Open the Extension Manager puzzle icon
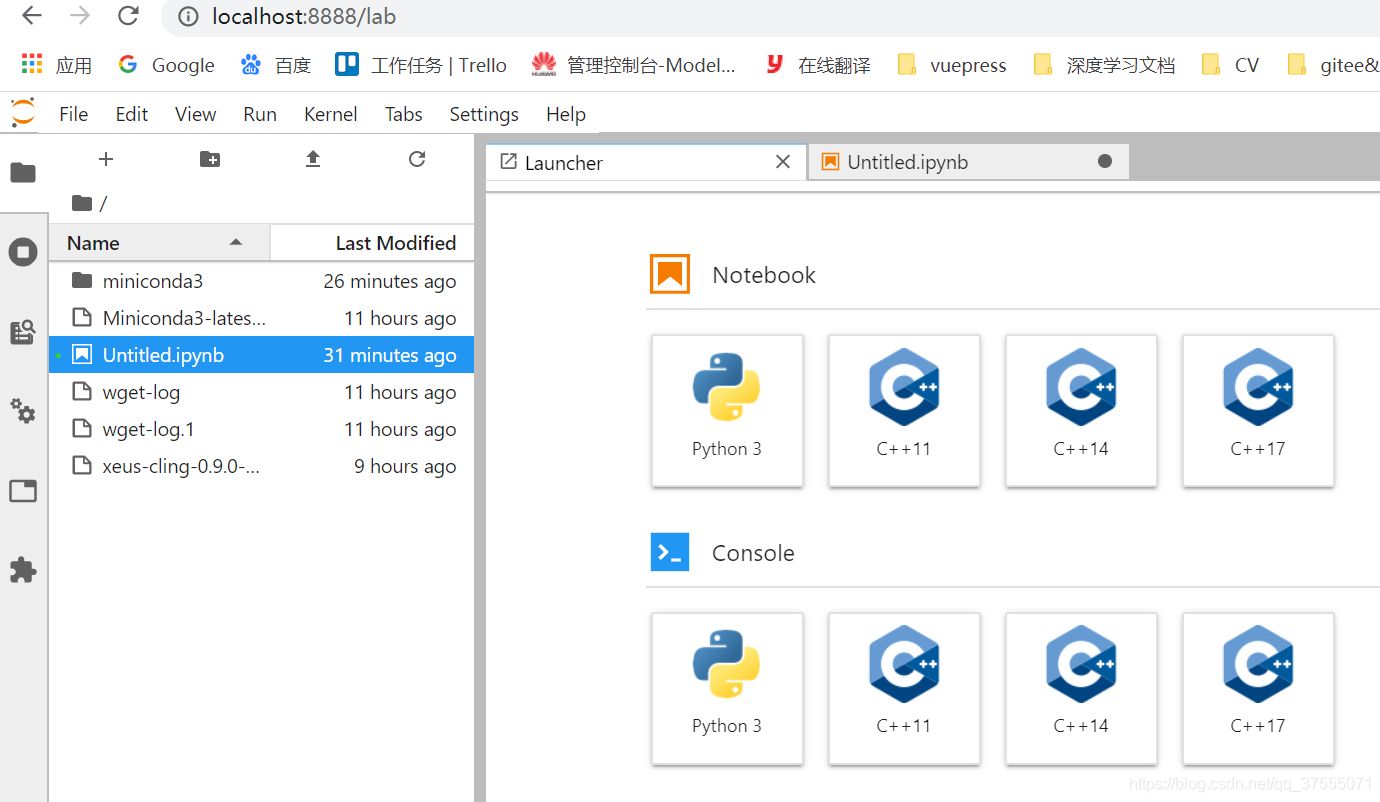The image size is (1380, 802). [23, 570]
